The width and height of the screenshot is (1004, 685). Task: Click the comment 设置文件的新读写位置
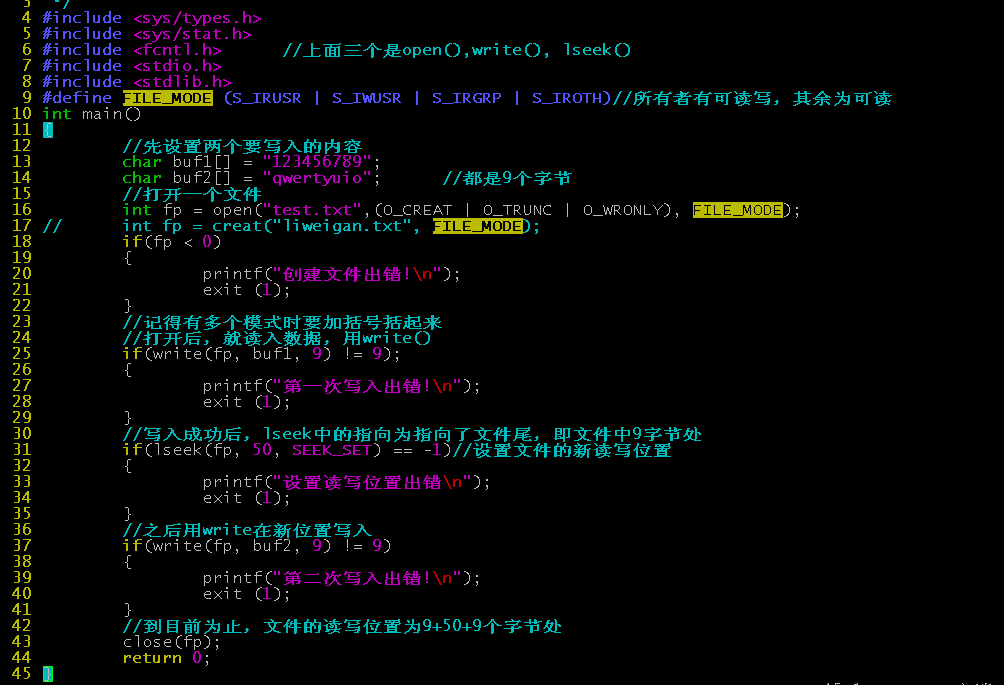pyautogui.click(x=562, y=450)
